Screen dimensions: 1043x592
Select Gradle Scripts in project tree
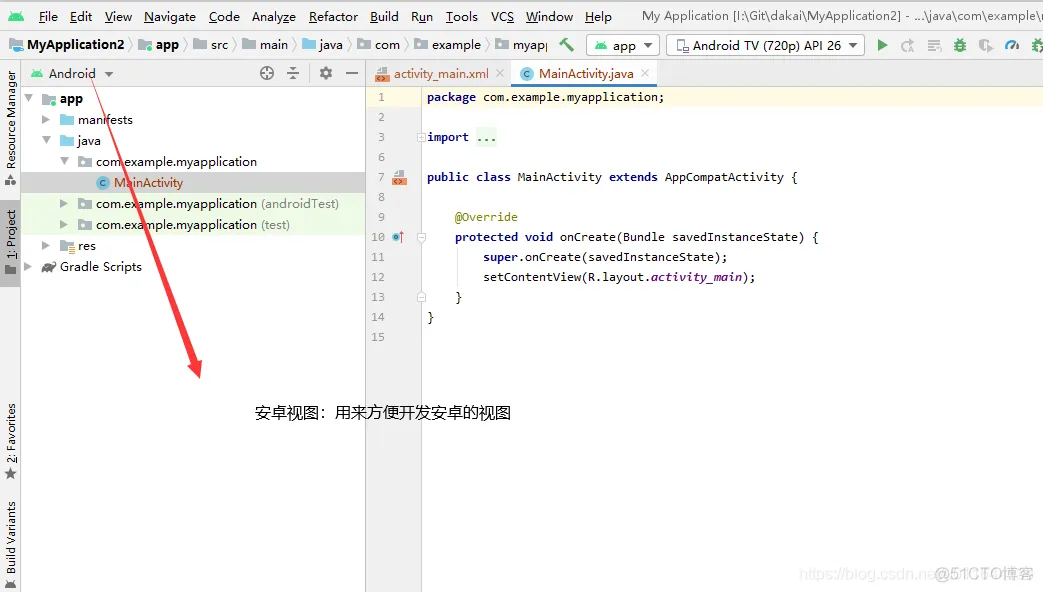[x=92, y=267]
